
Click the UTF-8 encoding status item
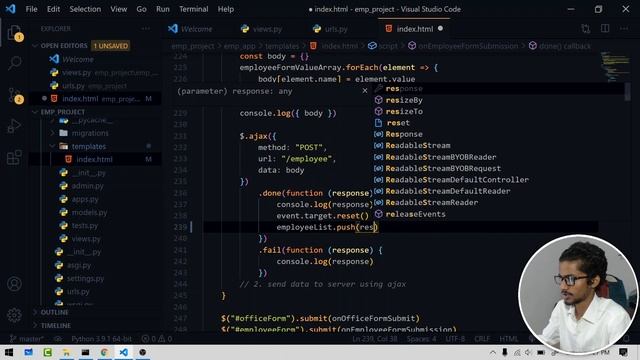(455, 339)
